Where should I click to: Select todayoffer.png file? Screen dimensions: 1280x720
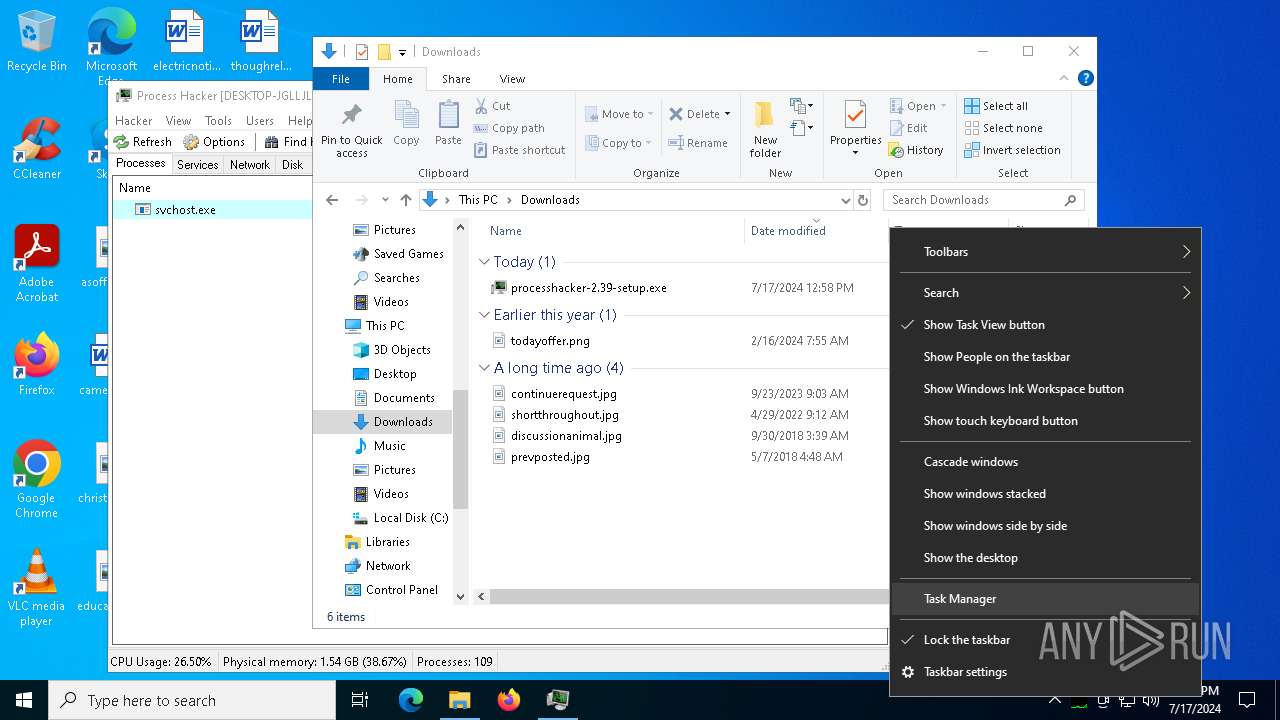coord(550,341)
